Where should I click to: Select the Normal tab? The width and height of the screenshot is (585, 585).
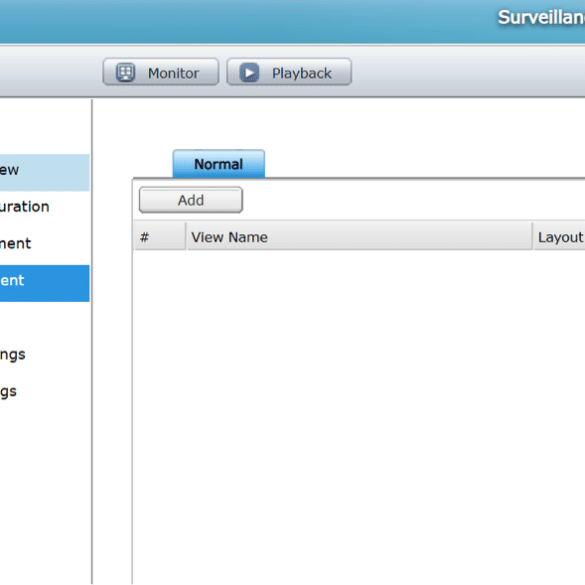219,164
